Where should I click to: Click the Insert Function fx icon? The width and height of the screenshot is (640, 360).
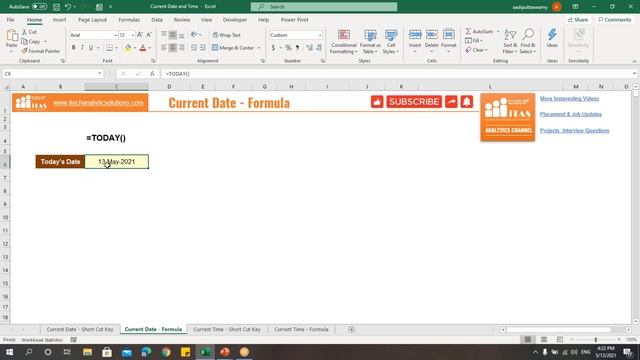pyautogui.click(x=152, y=73)
